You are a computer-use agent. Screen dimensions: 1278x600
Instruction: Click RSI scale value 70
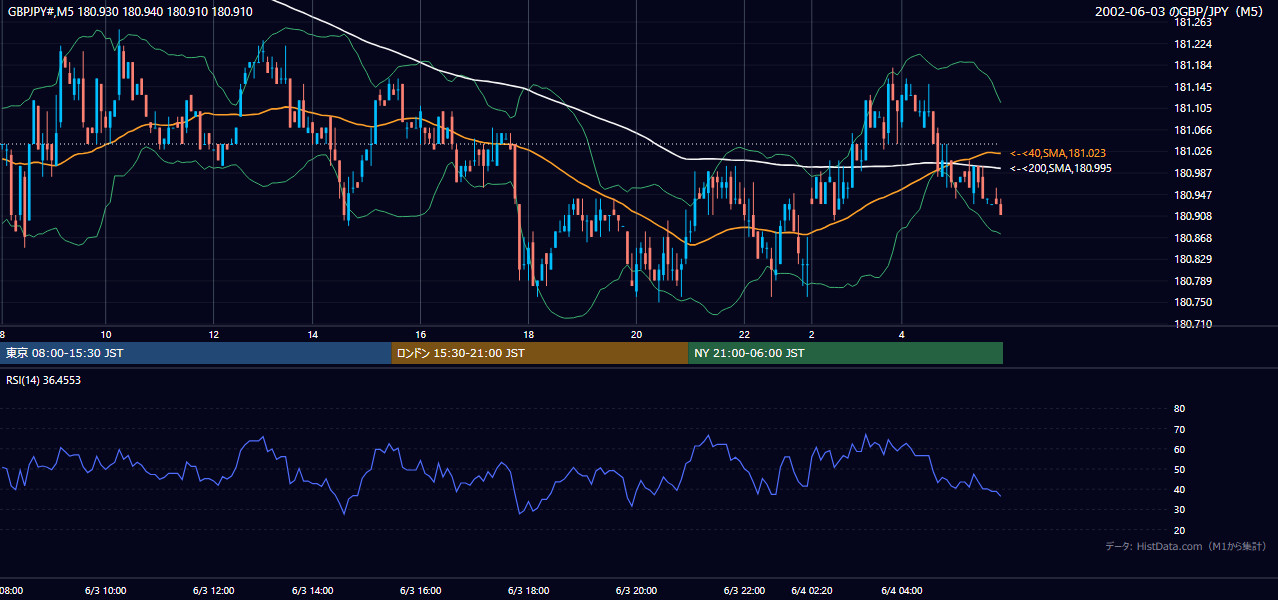(x=1179, y=429)
